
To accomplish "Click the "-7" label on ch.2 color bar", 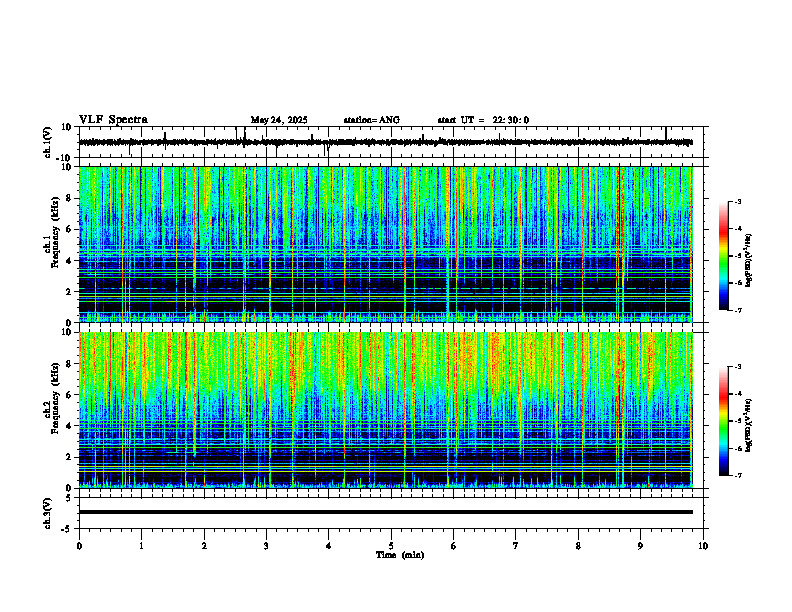I will point(737,476).
